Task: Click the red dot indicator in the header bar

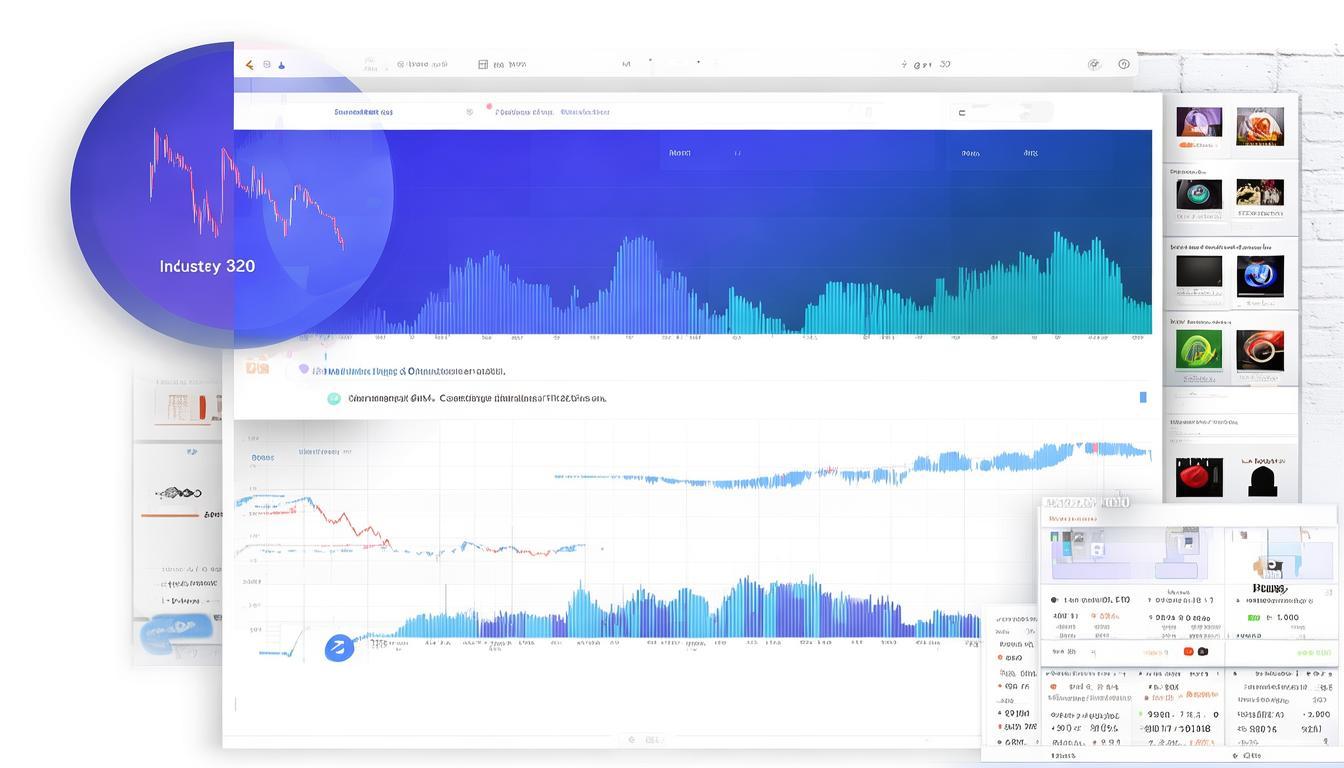Action: click(x=489, y=106)
